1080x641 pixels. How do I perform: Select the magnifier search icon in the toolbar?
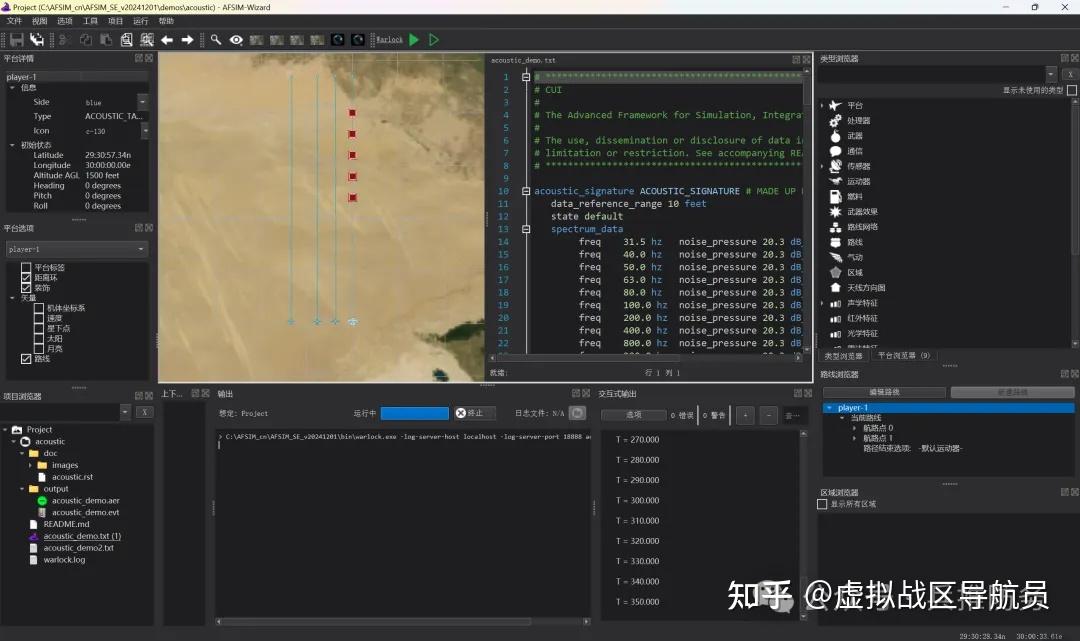tap(214, 40)
